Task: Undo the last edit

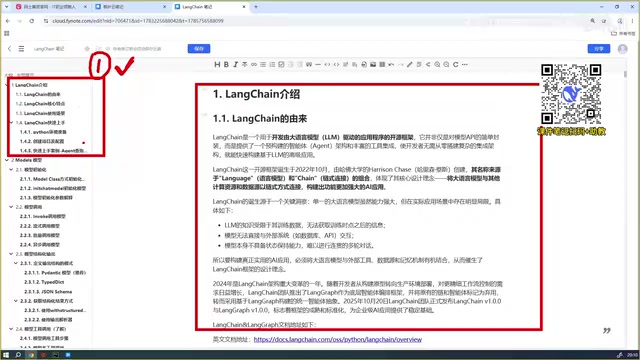Action: pos(391,64)
